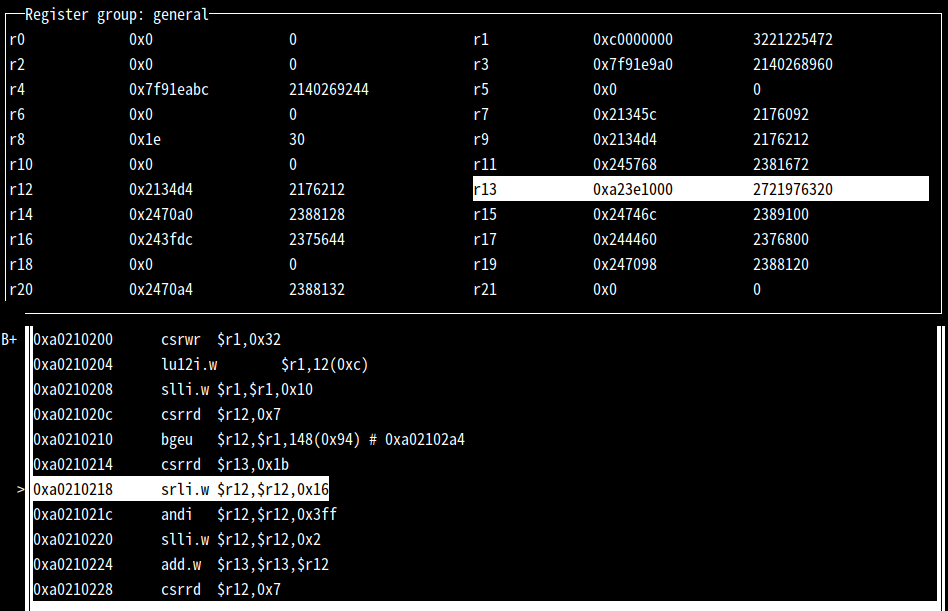Select address 0xa0210228 of last csrrd

tap(73, 590)
